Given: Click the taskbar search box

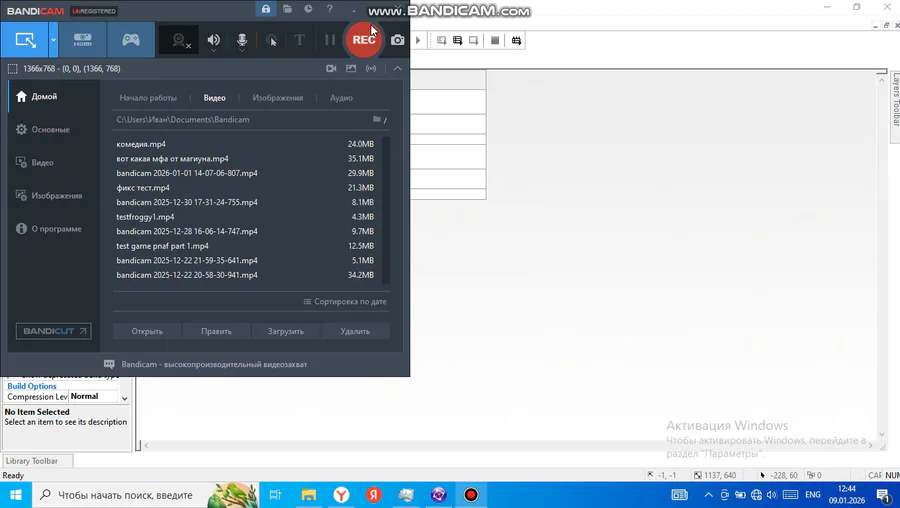Looking at the screenshot, I should [146, 495].
